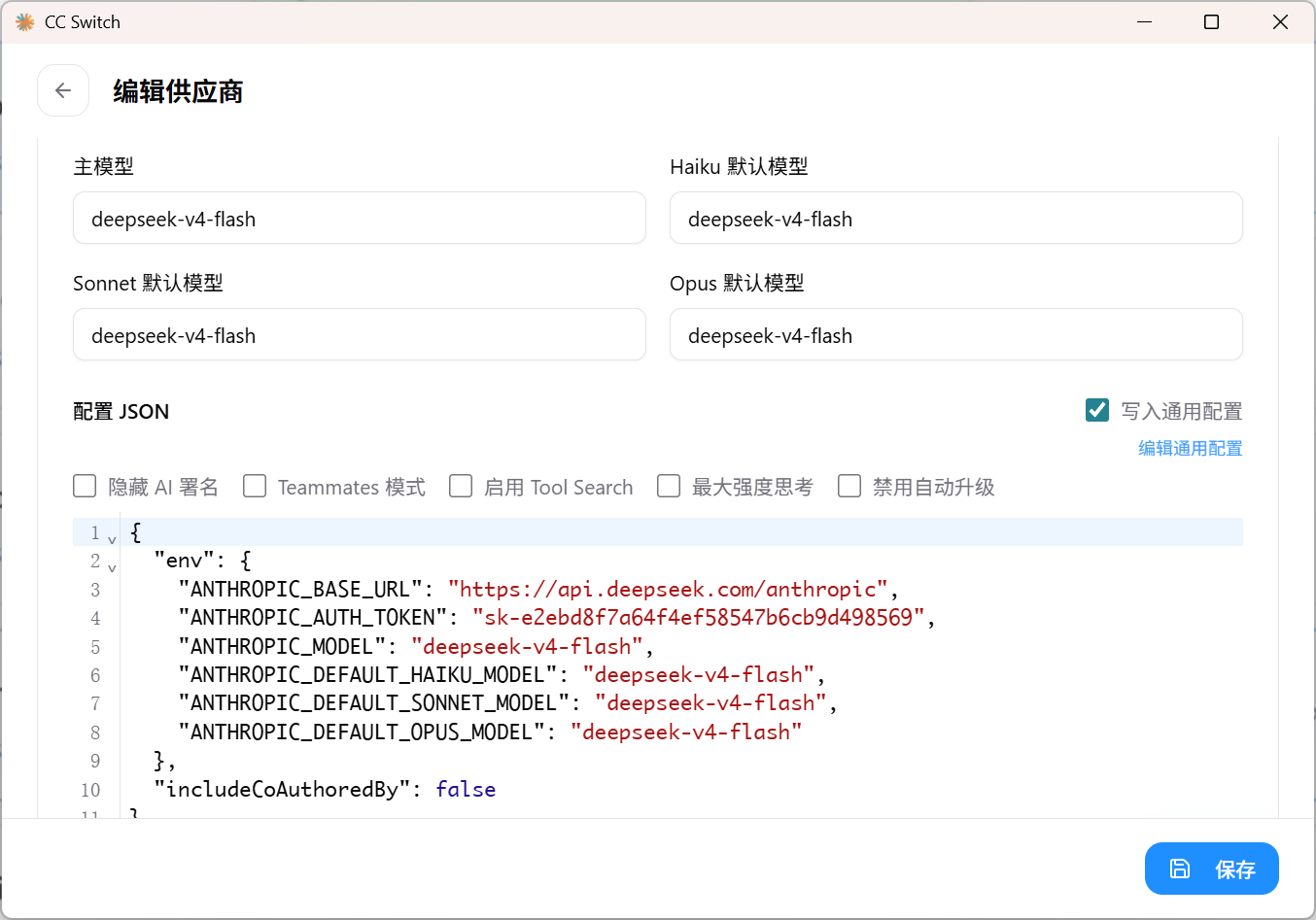The height and width of the screenshot is (920, 1316).
Task: Close the CC Switch window
Action: (x=1279, y=21)
